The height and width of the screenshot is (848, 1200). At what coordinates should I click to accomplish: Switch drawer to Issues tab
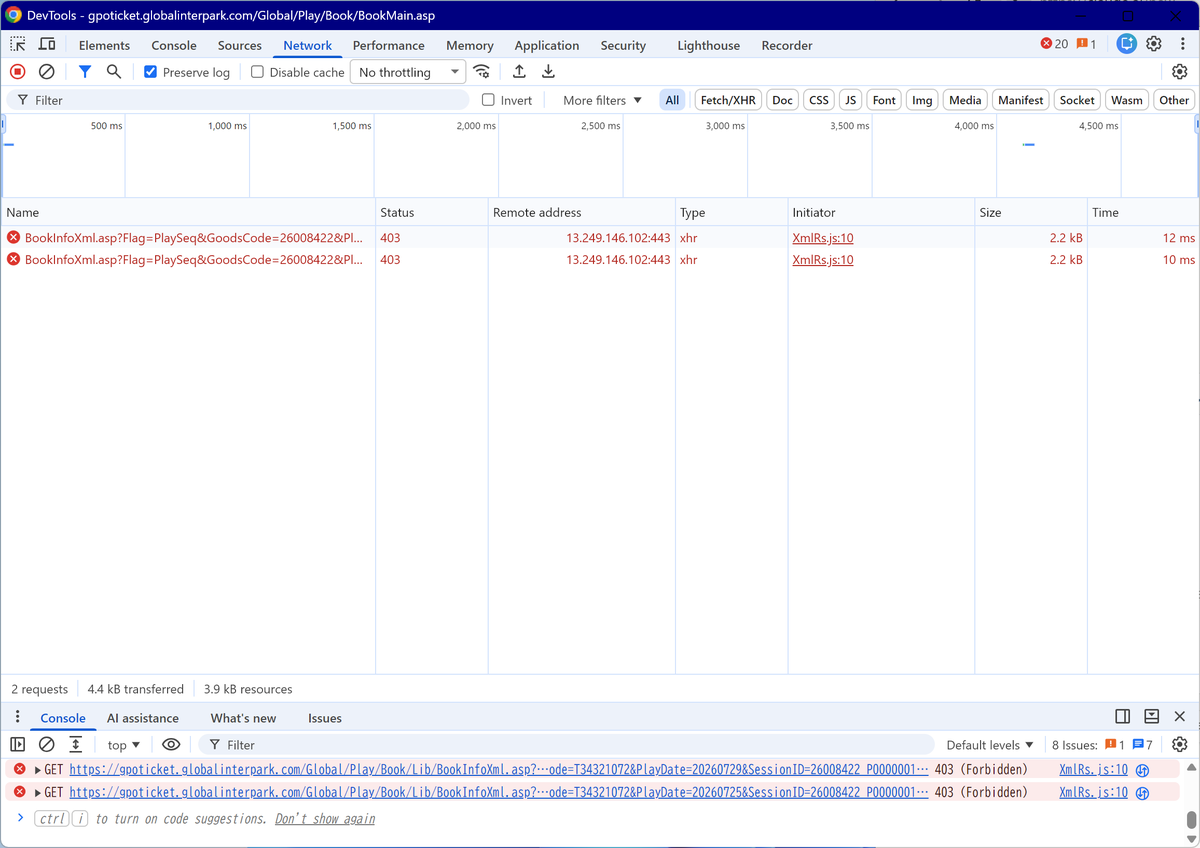(325, 718)
